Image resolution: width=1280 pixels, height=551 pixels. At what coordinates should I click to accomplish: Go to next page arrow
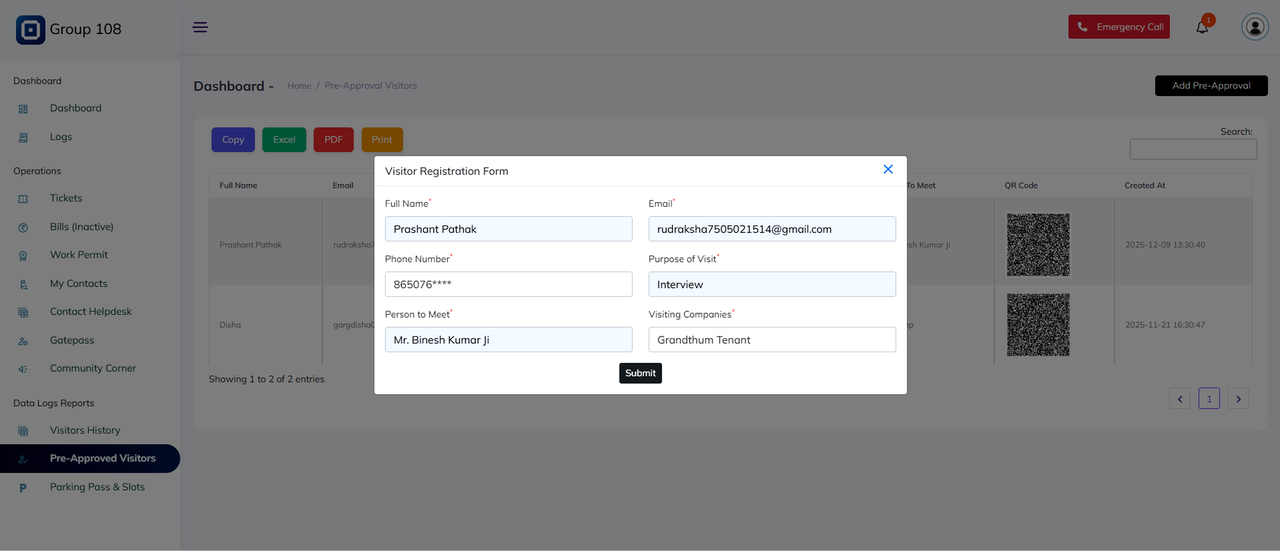[x=1238, y=399]
